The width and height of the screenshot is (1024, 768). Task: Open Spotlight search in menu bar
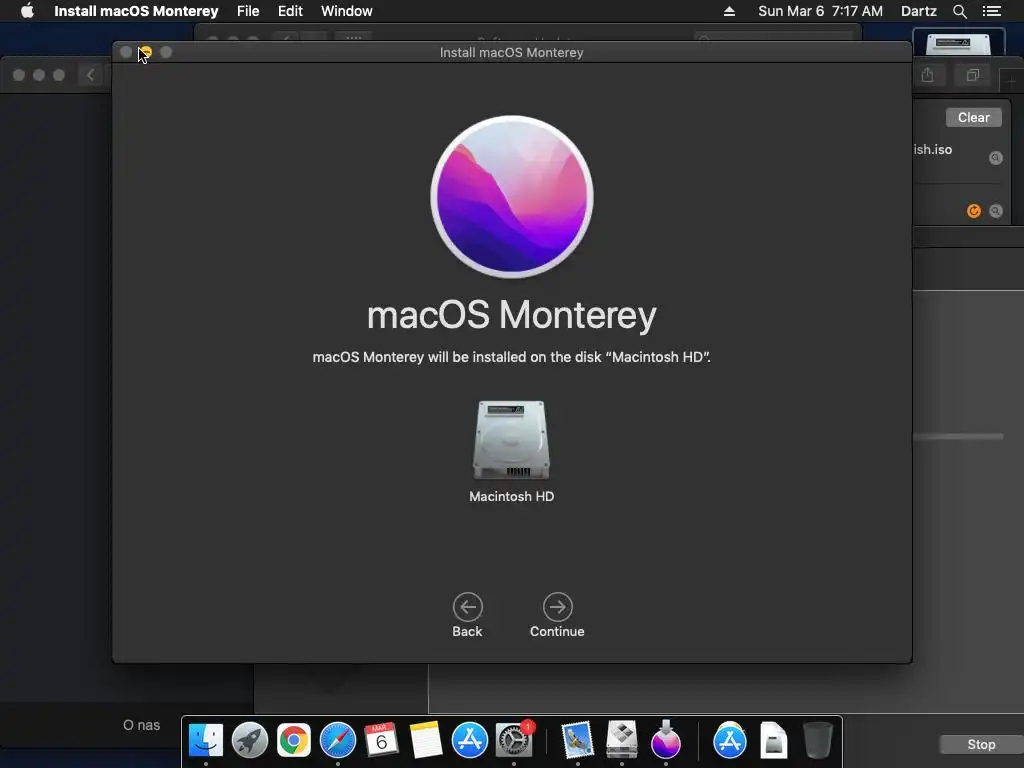tap(959, 11)
